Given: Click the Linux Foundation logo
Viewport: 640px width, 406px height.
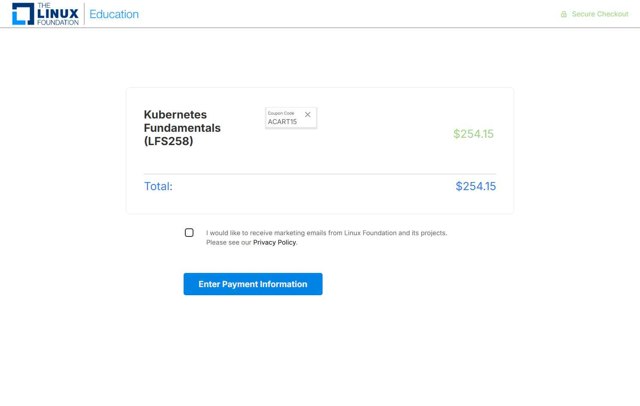Looking at the screenshot, I should (x=45, y=14).
